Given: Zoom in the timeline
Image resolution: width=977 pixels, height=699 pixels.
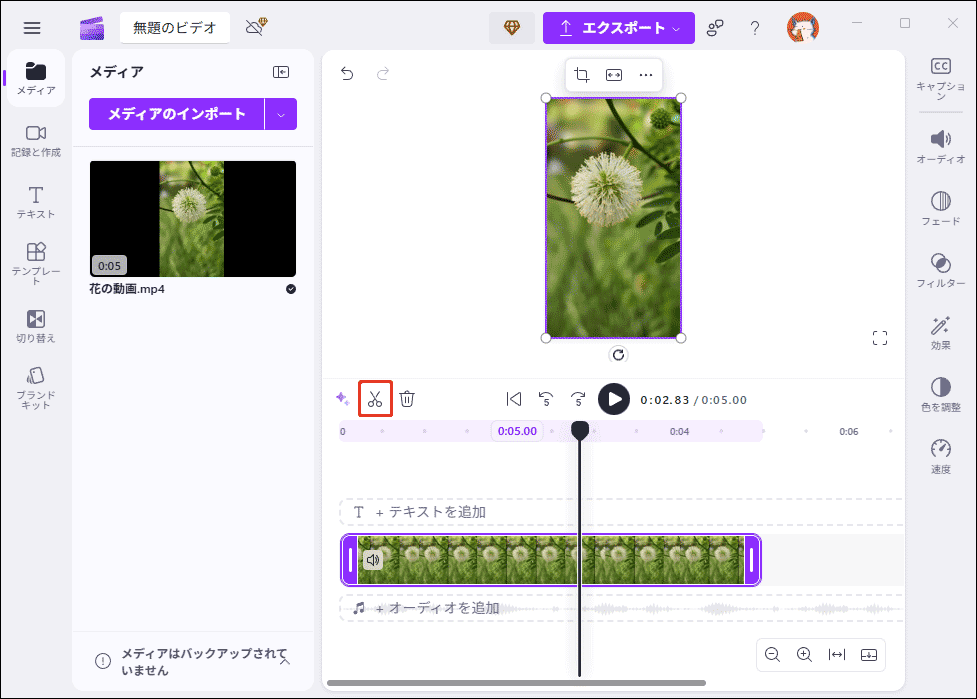Looking at the screenshot, I should pos(804,655).
